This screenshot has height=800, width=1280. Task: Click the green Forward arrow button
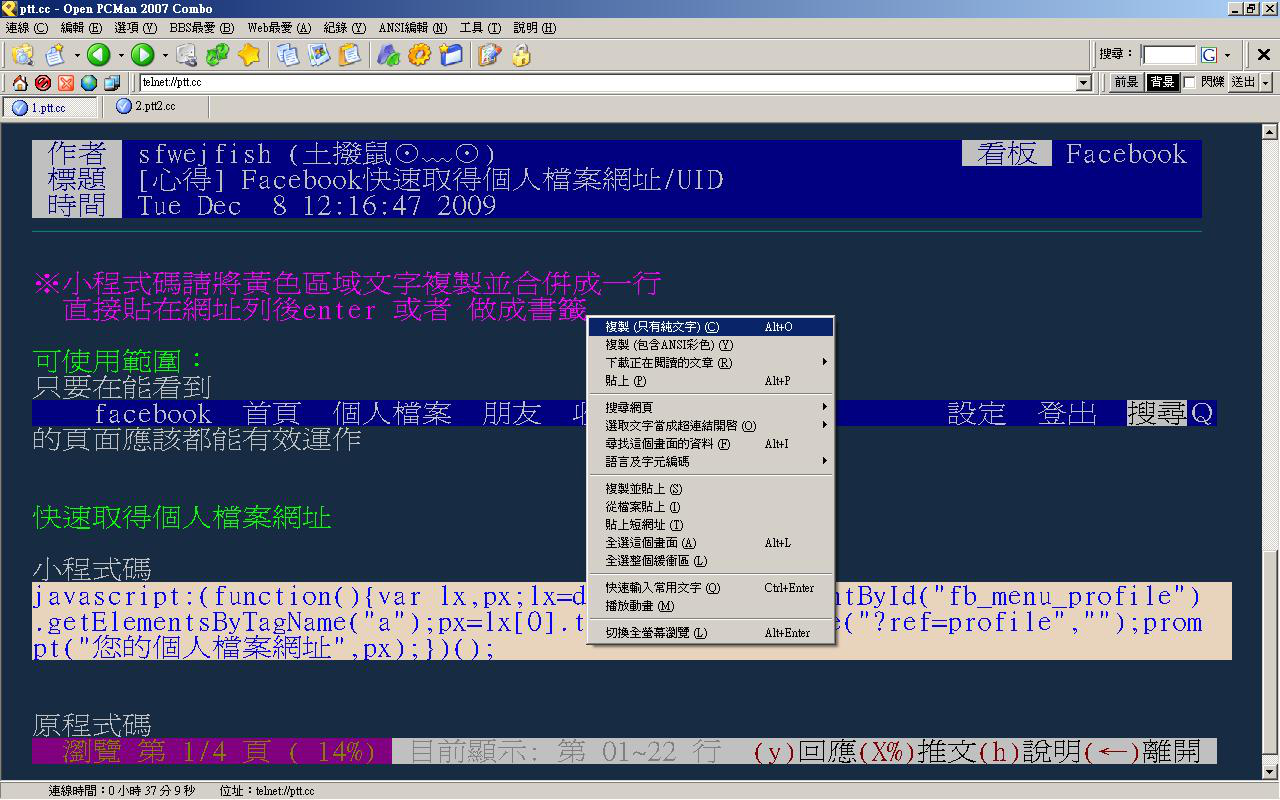point(142,55)
